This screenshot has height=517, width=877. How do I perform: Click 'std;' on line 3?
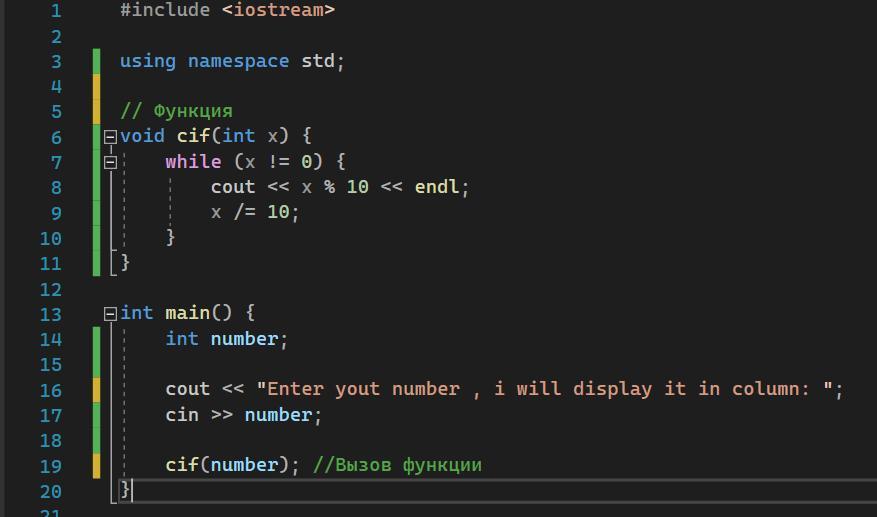[323, 61]
